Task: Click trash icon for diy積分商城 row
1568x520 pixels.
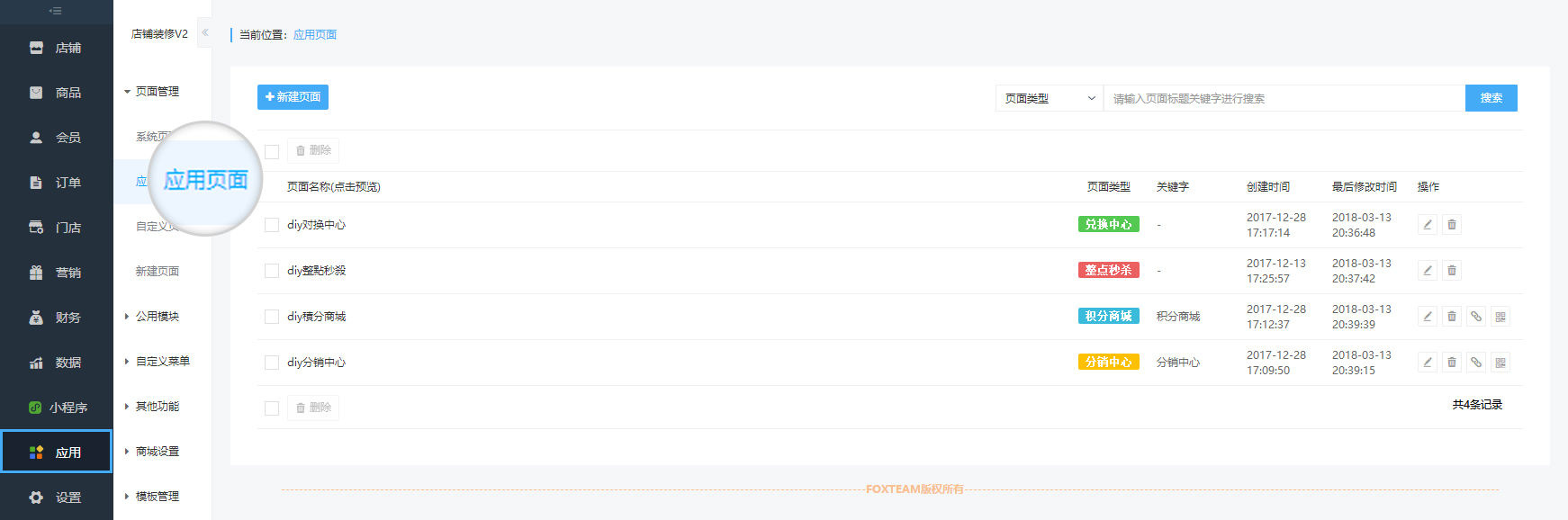Action: 1451,317
